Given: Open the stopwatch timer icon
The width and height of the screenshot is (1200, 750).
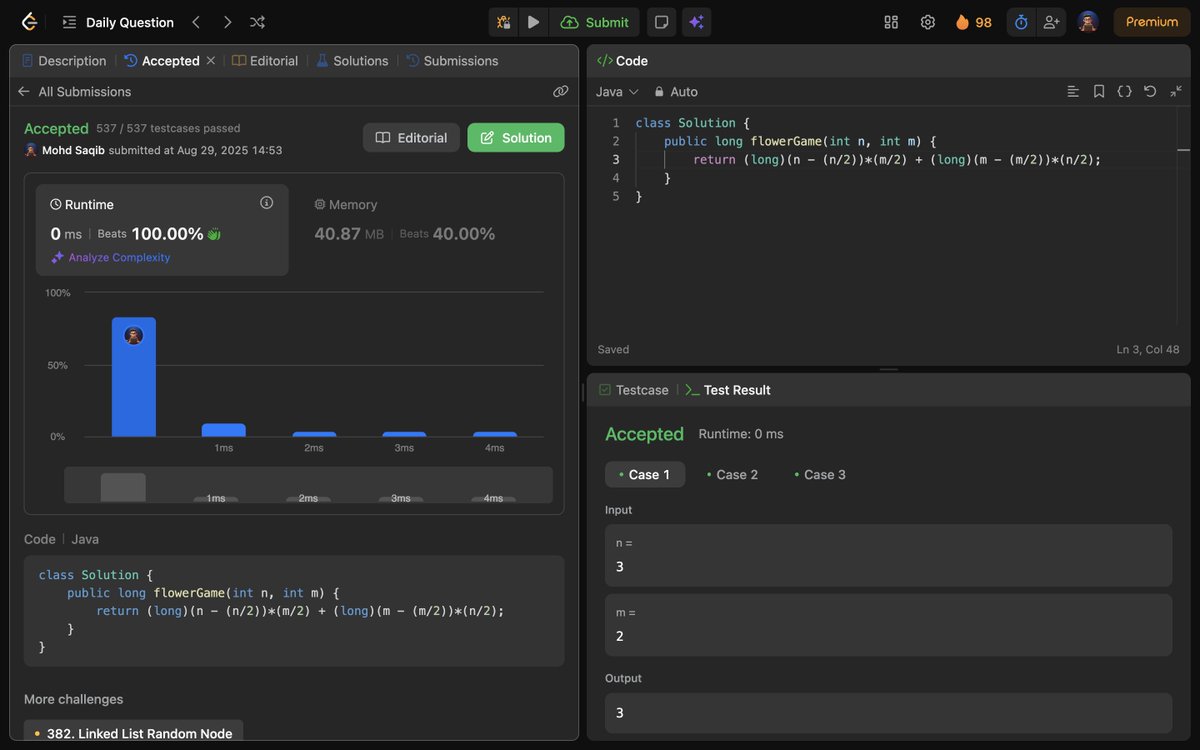Looking at the screenshot, I should (x=1021, y=22).
